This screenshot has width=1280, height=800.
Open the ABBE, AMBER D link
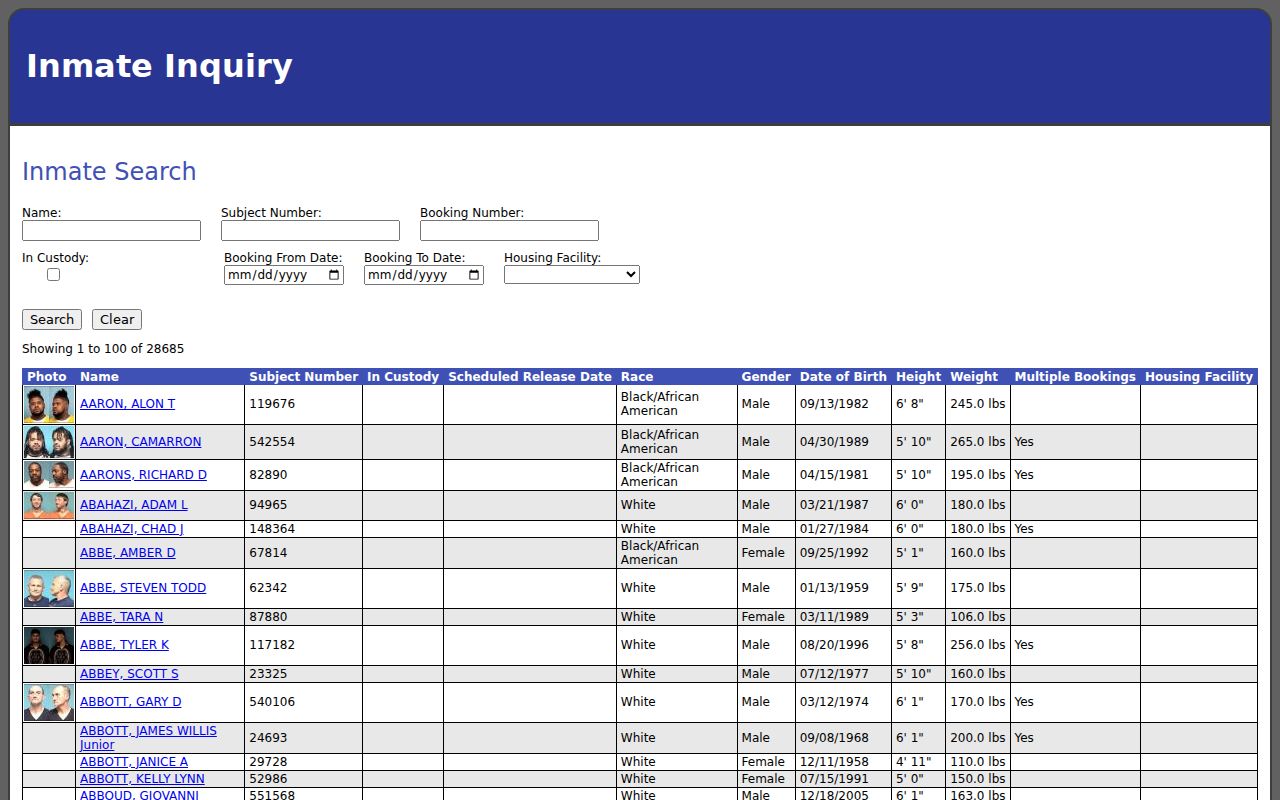click(x=127, y=553)
